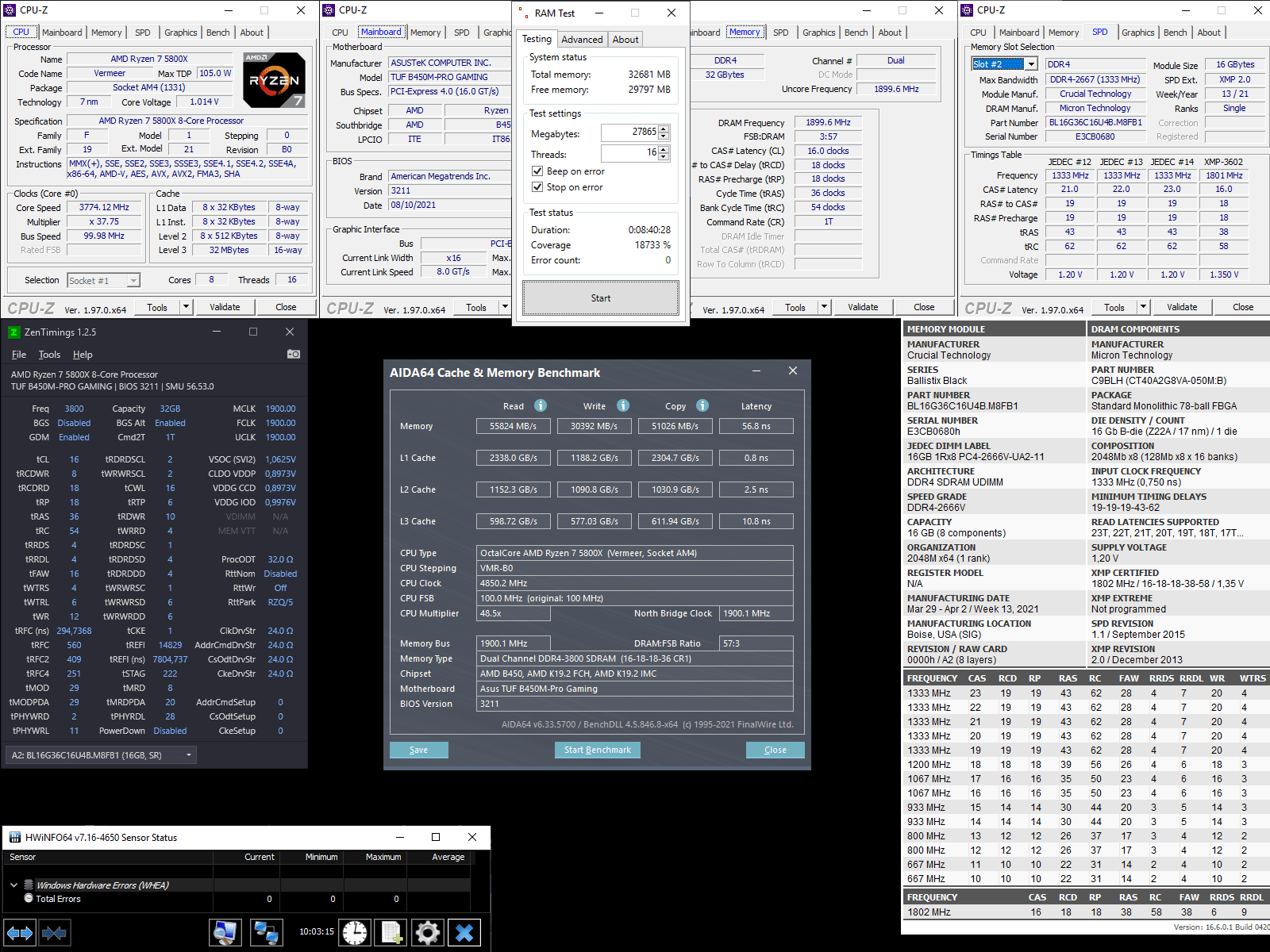Switch to Advanced tab in RAM Test
The image size is (1270, 952).
click(x=582, y=40)
